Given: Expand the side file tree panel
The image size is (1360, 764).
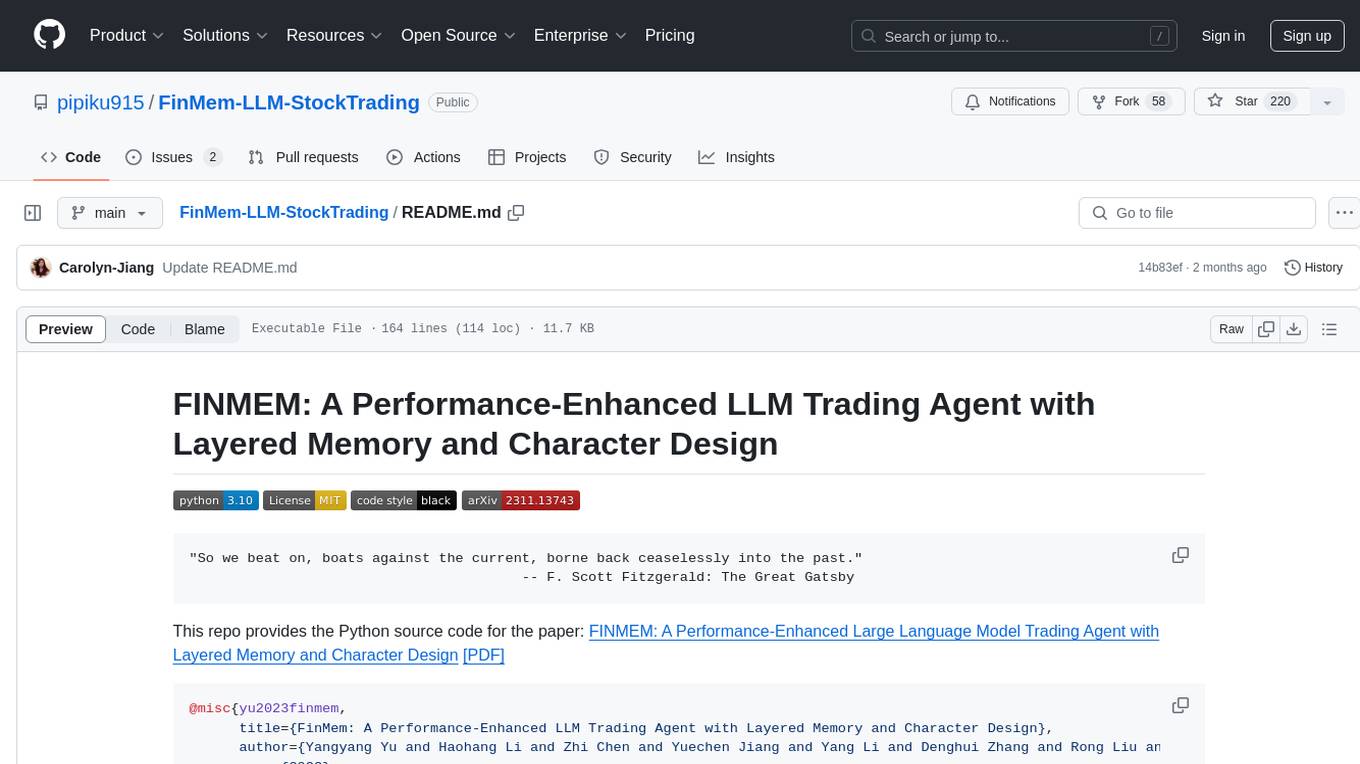Looking at the screenshot, I should pyautogui.click(x=33, y=213).
